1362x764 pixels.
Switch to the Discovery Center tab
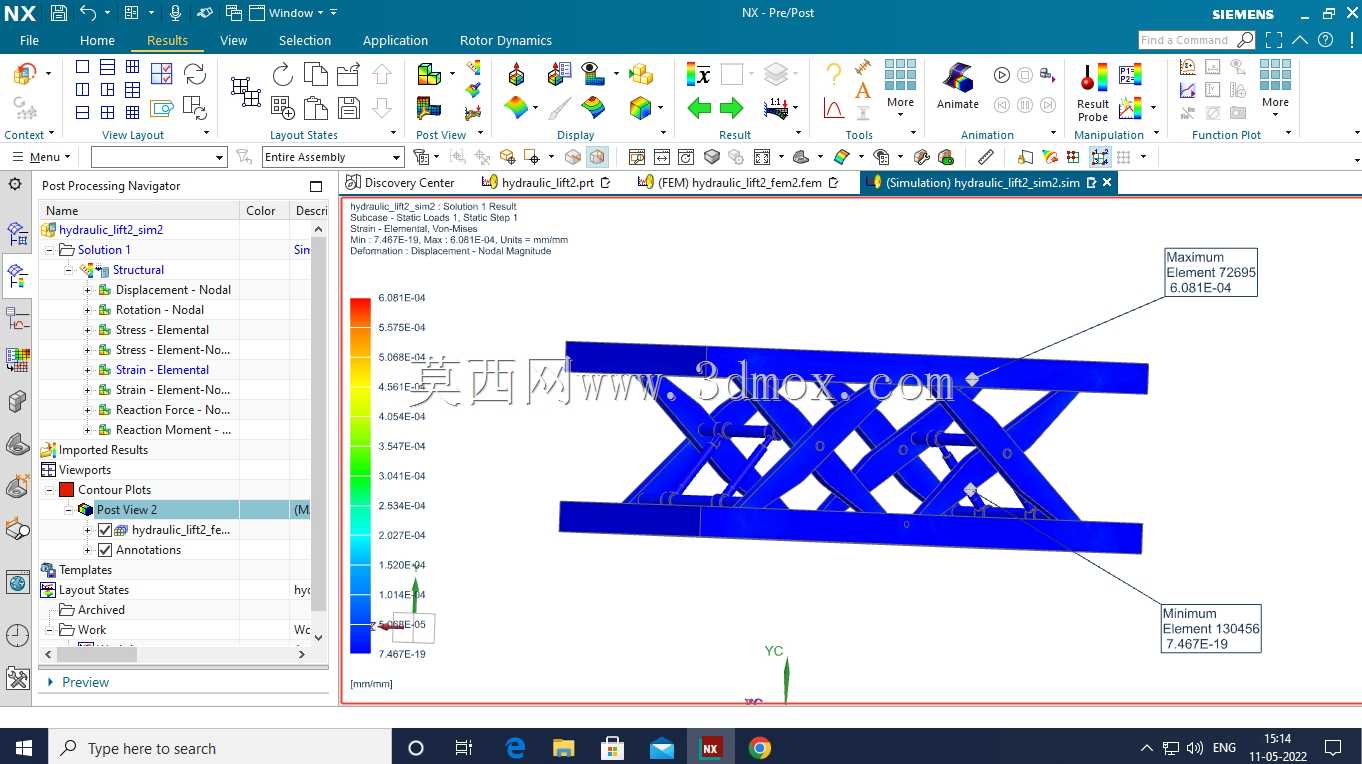pos(400,182)
